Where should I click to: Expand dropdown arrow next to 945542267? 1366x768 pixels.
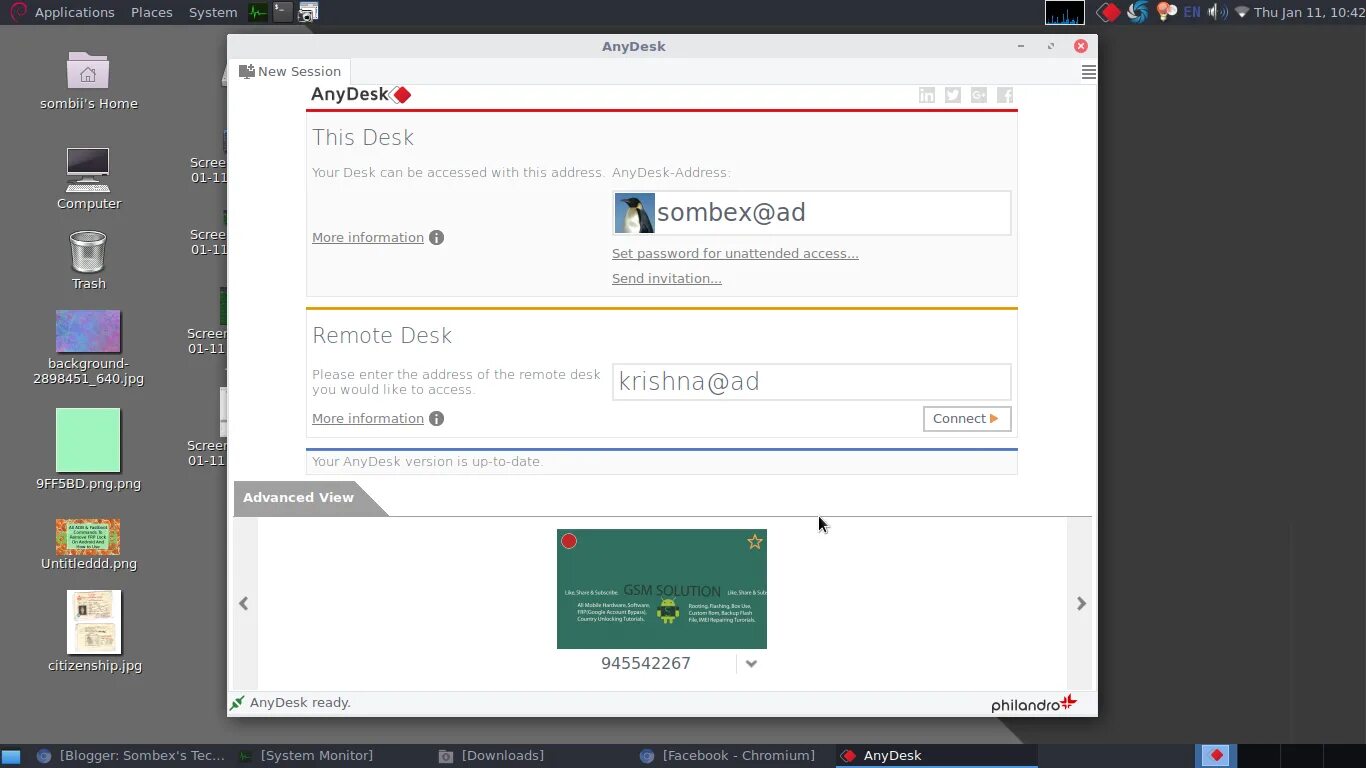[x=751, y=663]
